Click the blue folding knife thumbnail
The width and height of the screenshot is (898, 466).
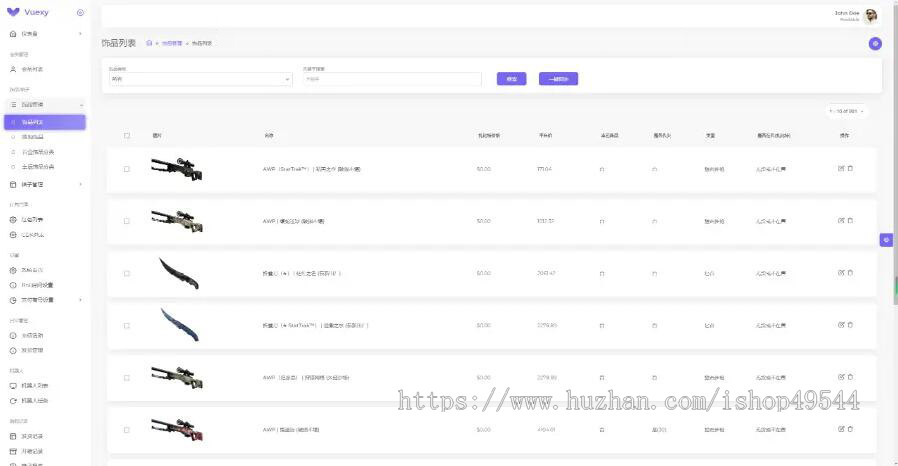pyautogui.click(x=180, y=325)
